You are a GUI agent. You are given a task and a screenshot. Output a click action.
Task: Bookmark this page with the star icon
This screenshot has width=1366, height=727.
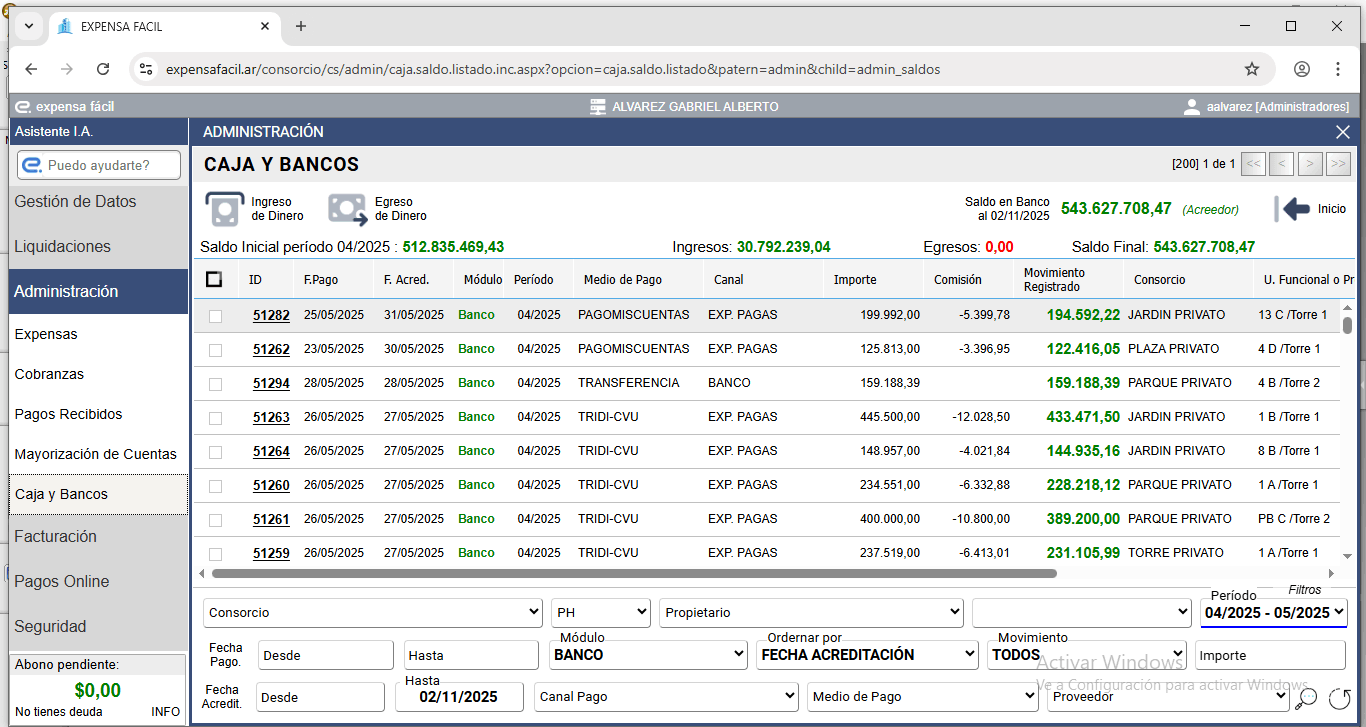pyautogui.click(x=1251, y=69)
